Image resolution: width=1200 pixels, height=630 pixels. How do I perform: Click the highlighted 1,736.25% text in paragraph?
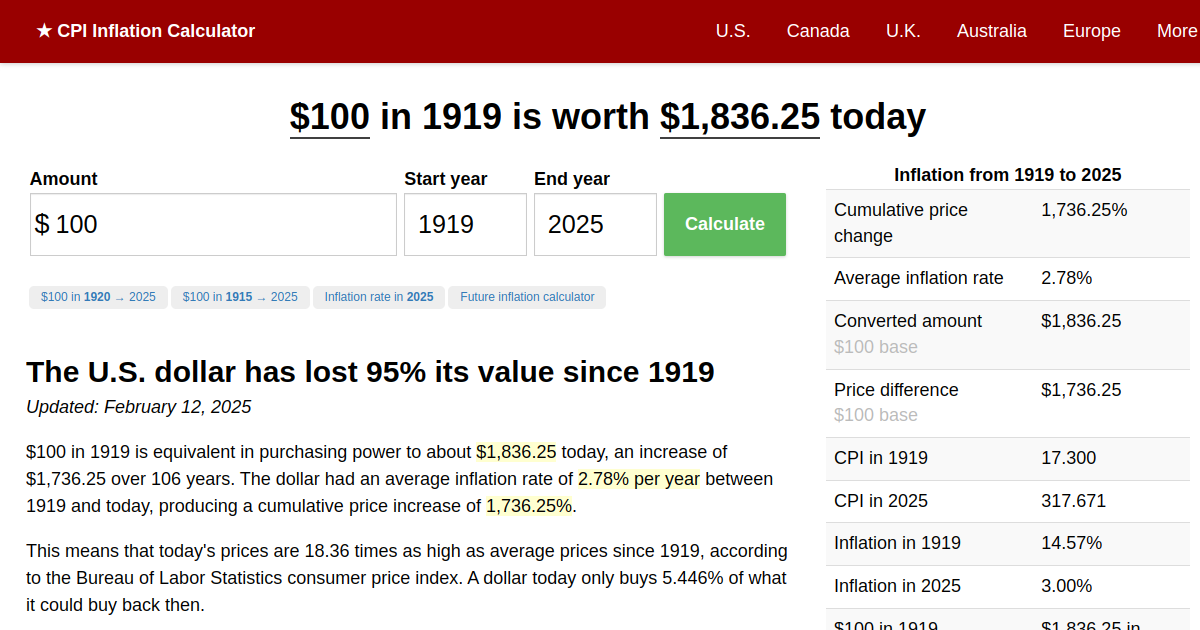(529, 506)
